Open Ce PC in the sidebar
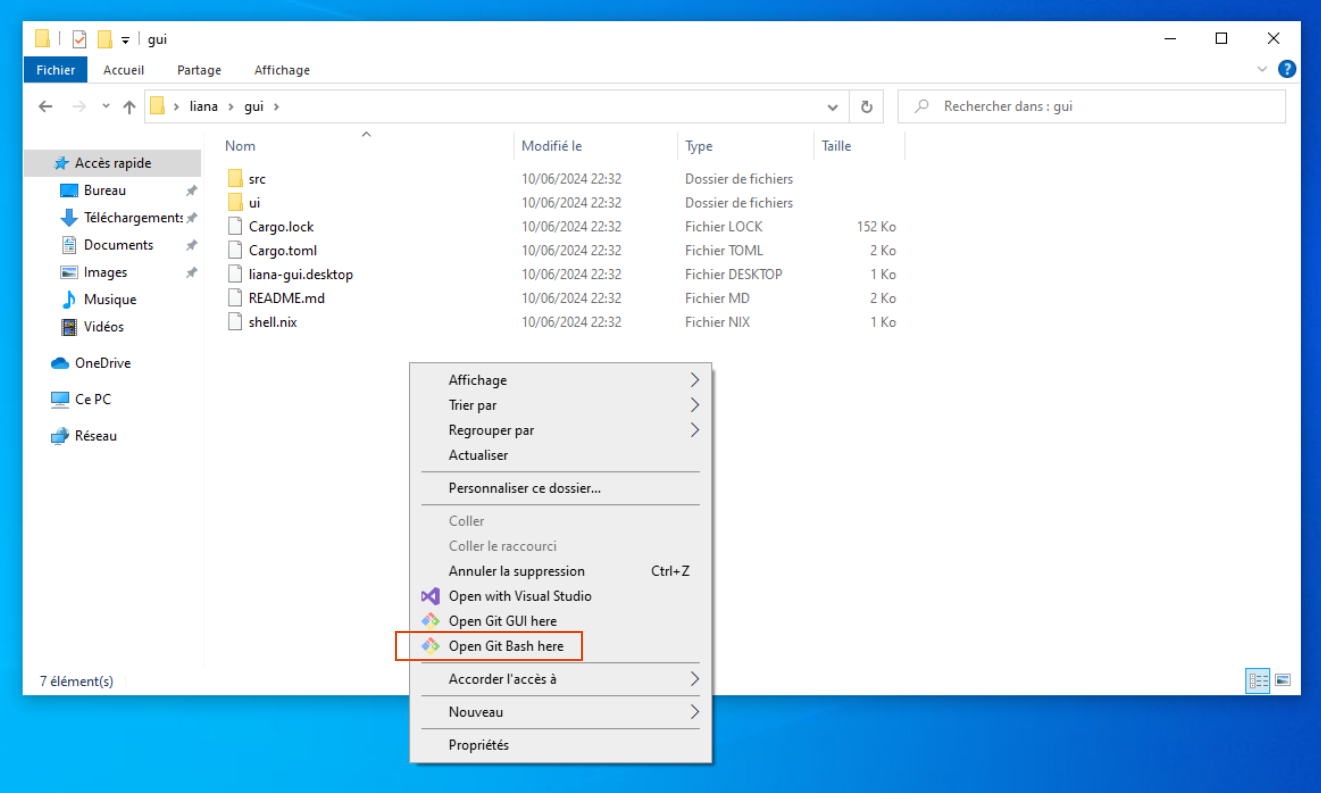The image size is (1321, 793). tap(92, 399)
